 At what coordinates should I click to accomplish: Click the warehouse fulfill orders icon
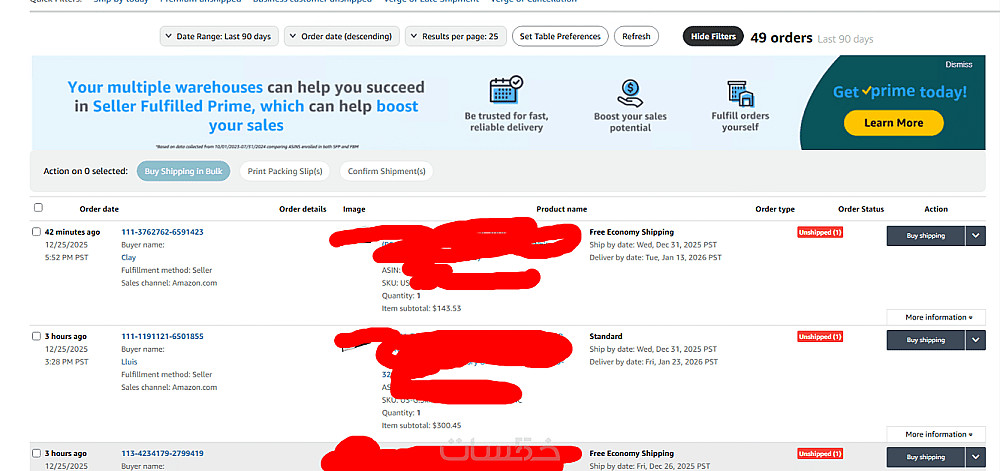[x=740, y=93]
